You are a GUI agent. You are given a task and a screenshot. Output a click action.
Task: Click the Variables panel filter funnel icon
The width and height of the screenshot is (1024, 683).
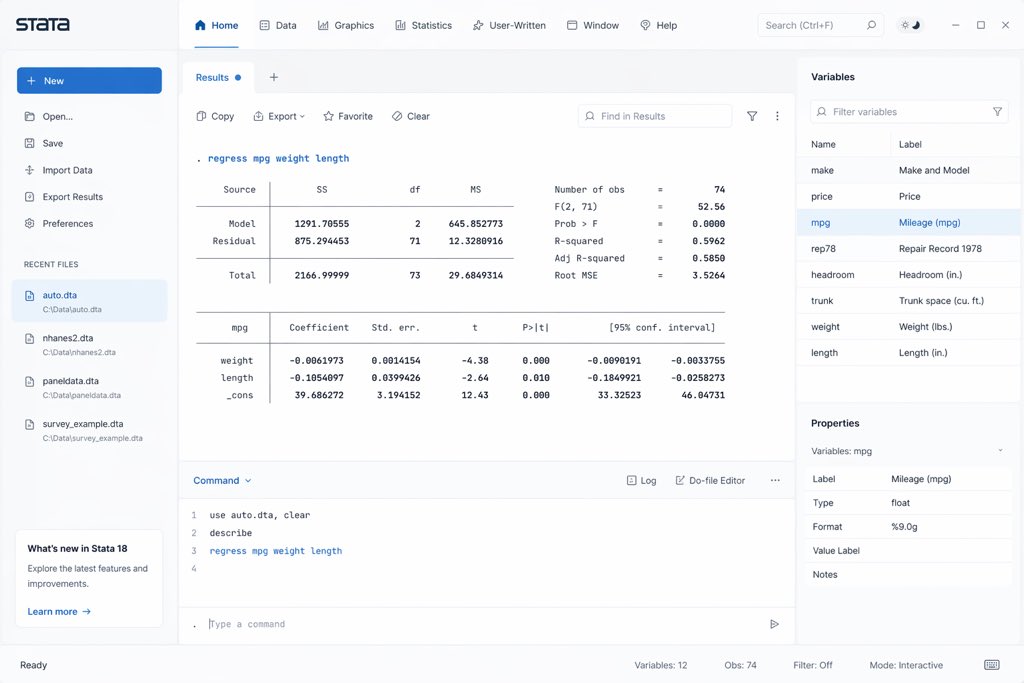997,112
